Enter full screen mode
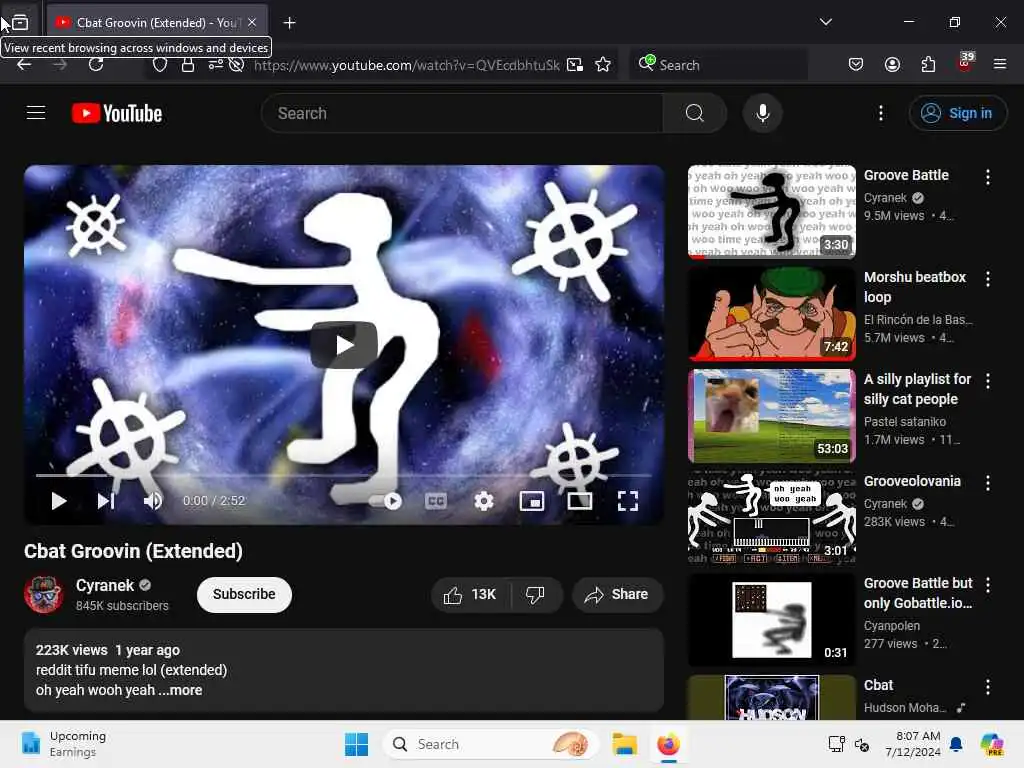Viewport: 1024px width, 768px height. pos(628,501)
